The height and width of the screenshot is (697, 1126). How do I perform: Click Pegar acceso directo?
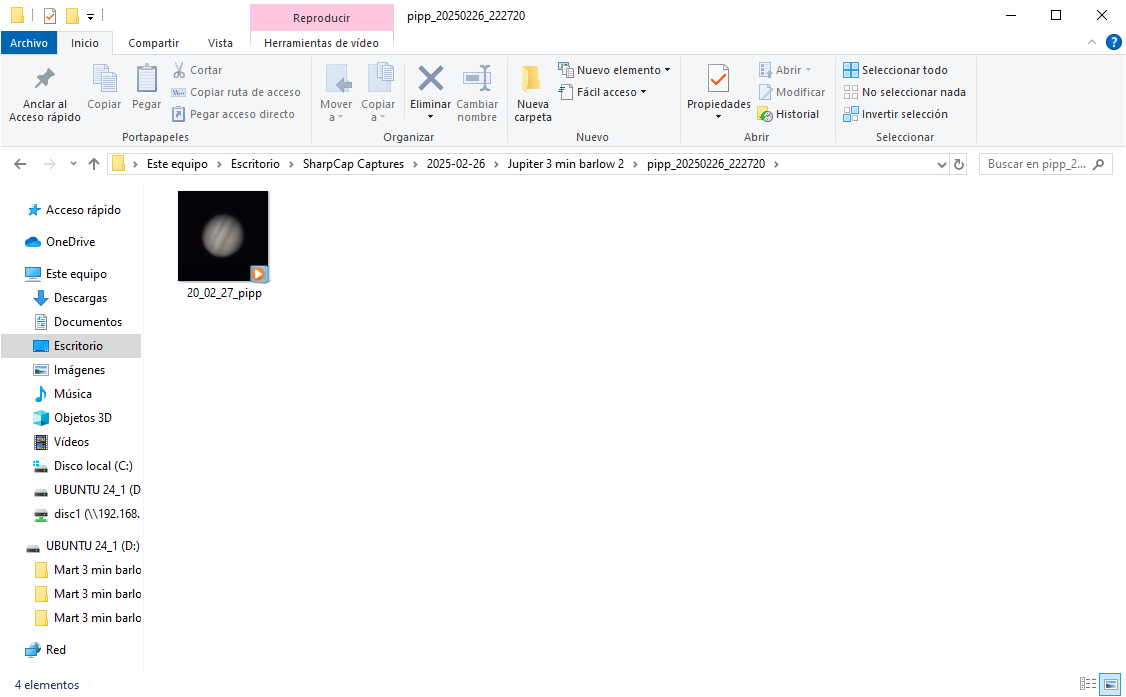pos(233,114)
